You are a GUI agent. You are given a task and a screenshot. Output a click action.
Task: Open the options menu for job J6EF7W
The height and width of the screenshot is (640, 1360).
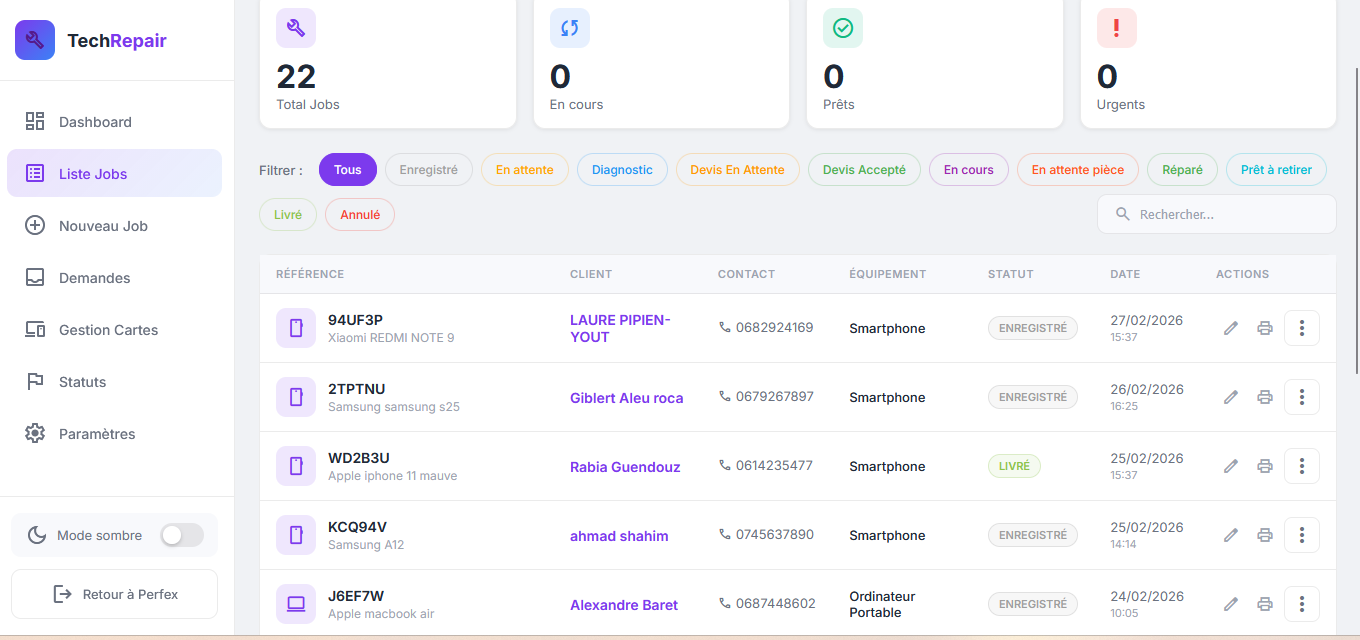[1301, 604]
